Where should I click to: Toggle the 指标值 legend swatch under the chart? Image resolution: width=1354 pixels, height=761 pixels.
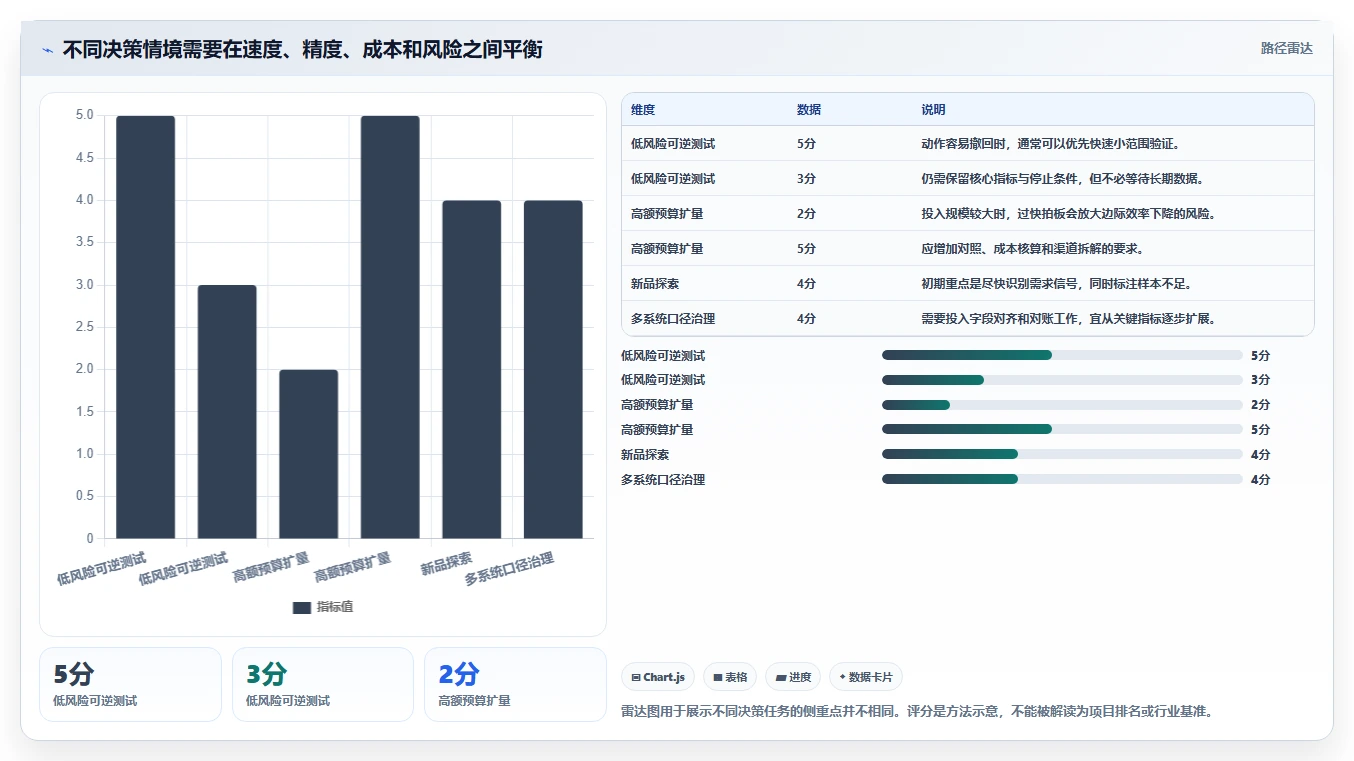pos(302,607)
